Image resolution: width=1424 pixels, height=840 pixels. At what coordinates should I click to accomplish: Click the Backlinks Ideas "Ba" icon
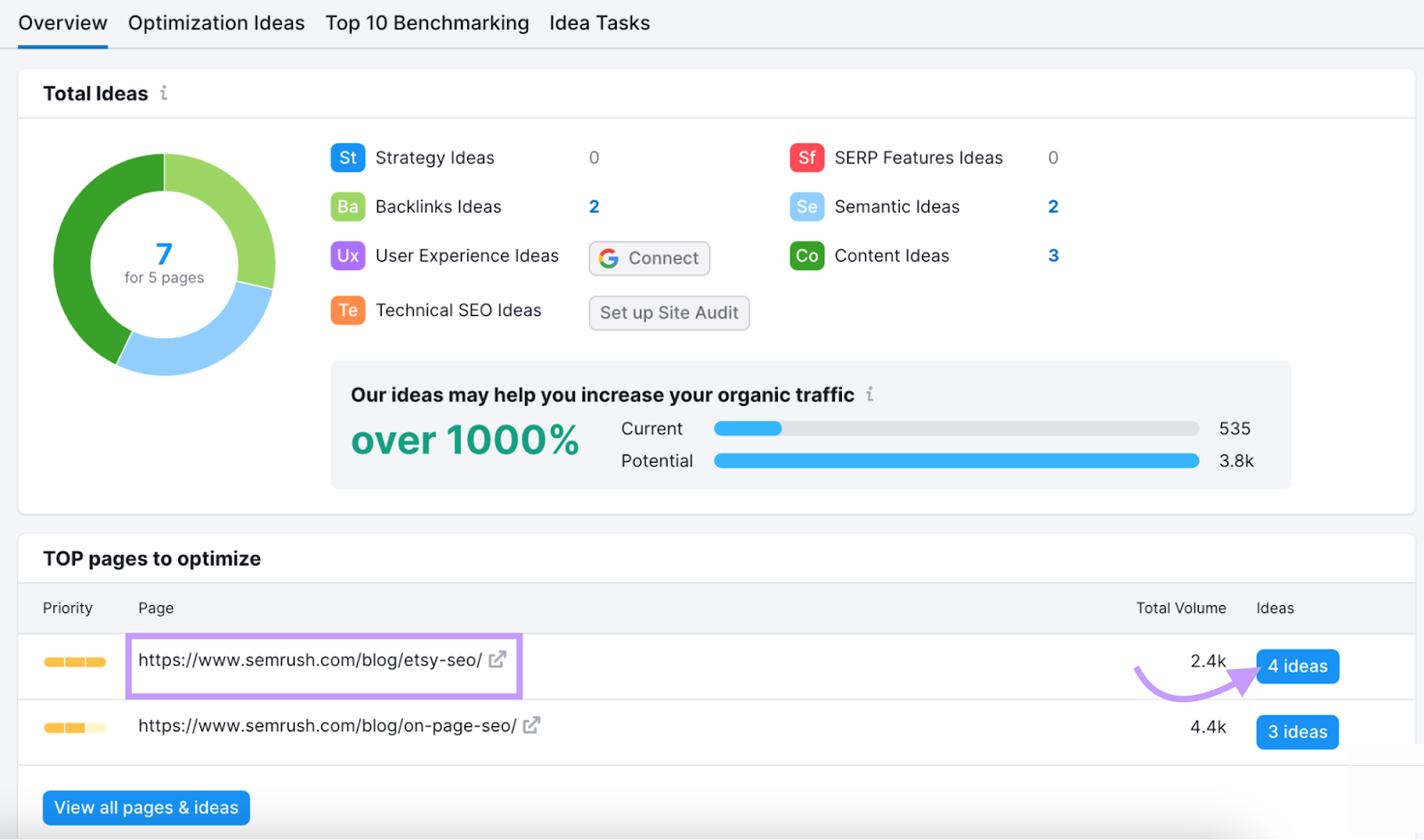coord(347,206)
